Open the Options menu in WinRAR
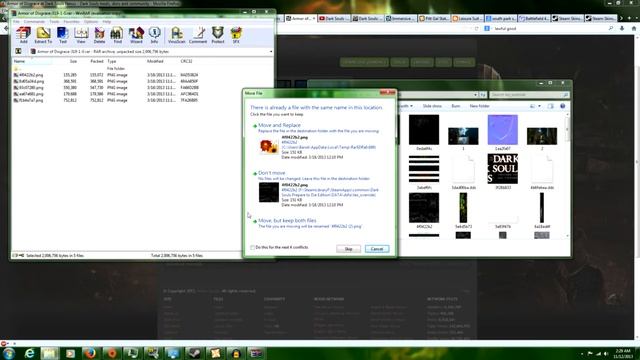Screen dimensions: 640x360 [91, 22]
